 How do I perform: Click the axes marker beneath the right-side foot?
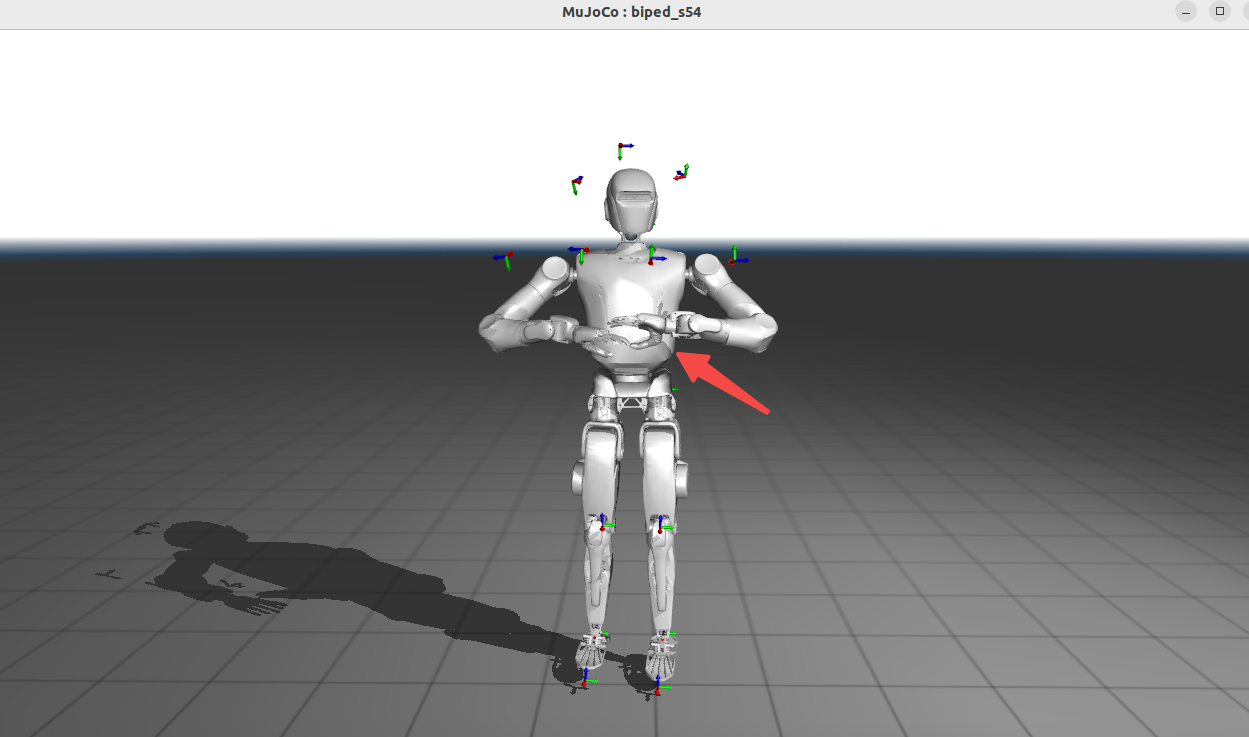pos(658,686)
